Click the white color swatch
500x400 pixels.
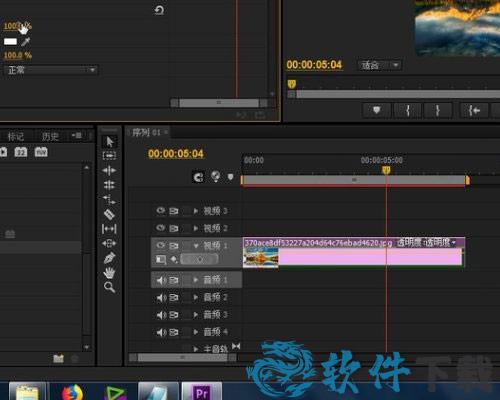[10, 41]
